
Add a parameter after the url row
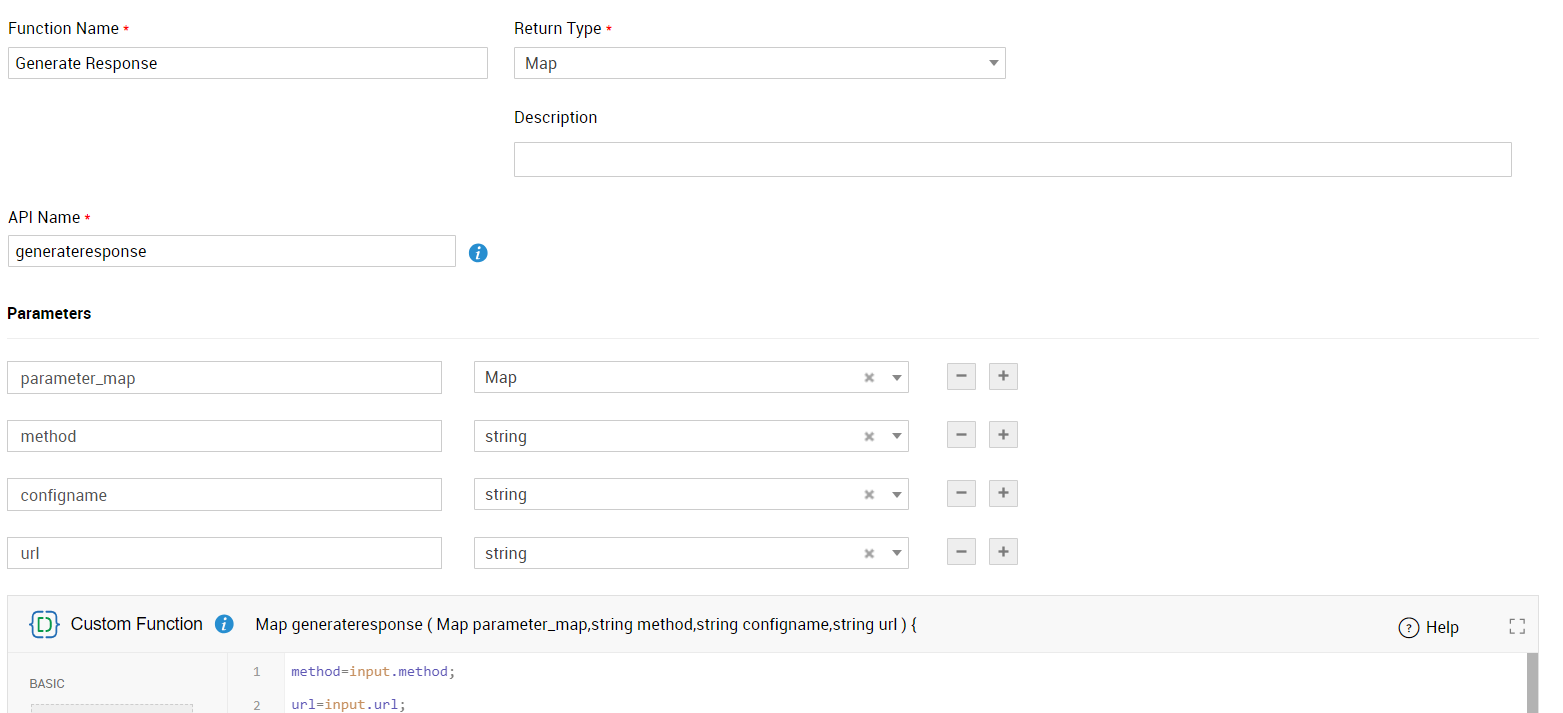coord(1003,552)
